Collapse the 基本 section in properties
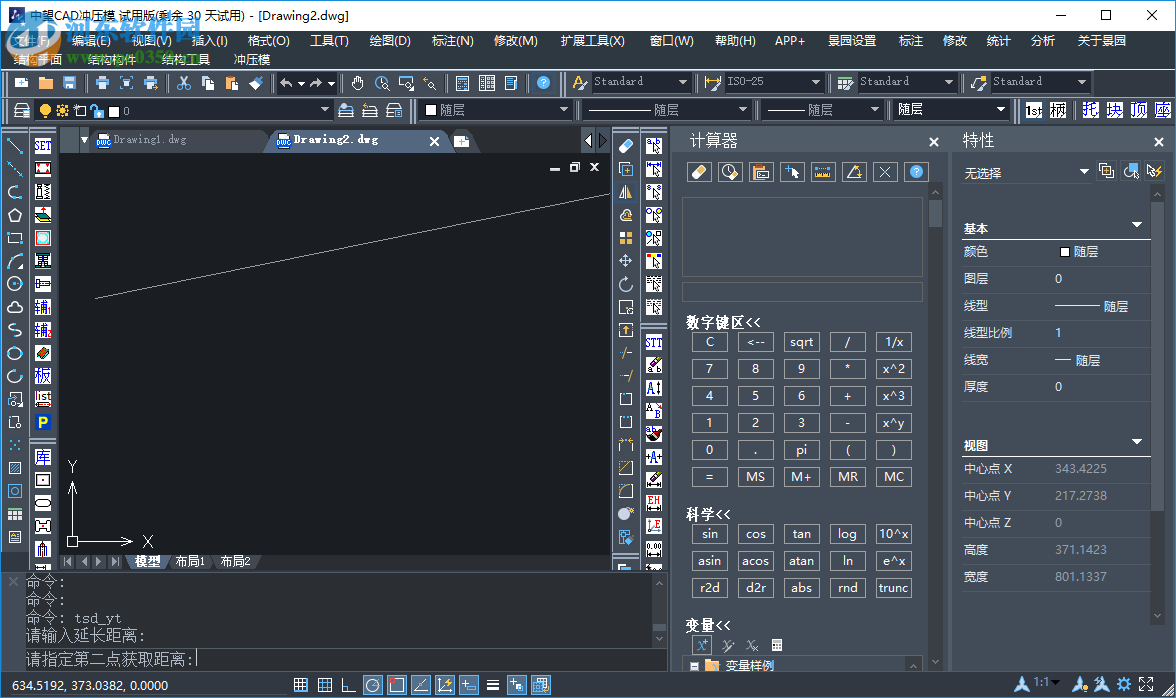Viewport: 1176px width, 698px height. 1136,225
